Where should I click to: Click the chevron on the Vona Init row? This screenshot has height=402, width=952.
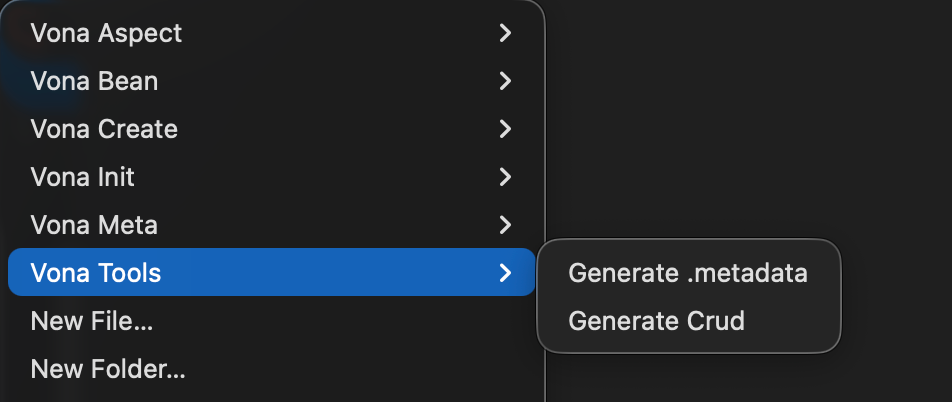[x=505, y=177]
